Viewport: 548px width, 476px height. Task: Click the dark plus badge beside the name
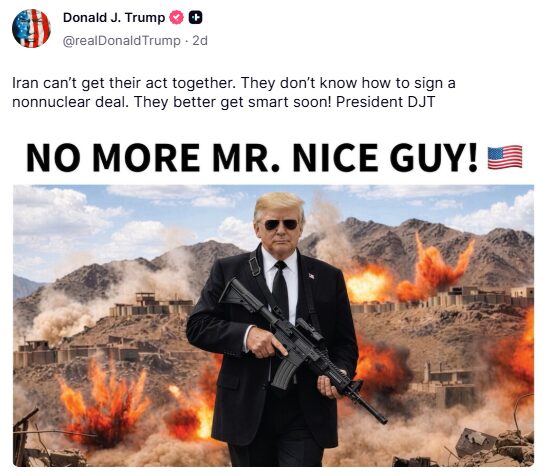(195, 17)
